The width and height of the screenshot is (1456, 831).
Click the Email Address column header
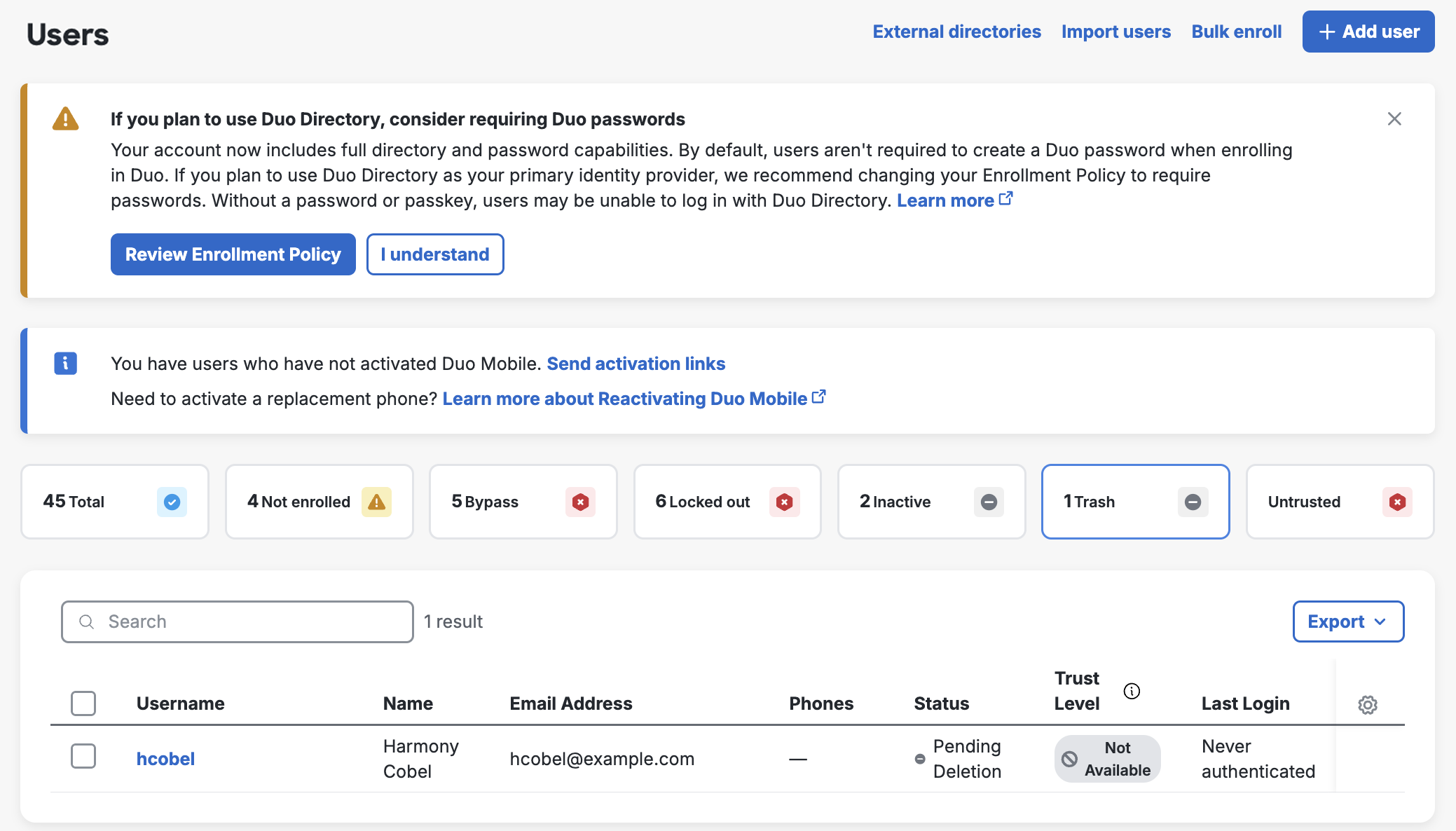pos(571,703)
